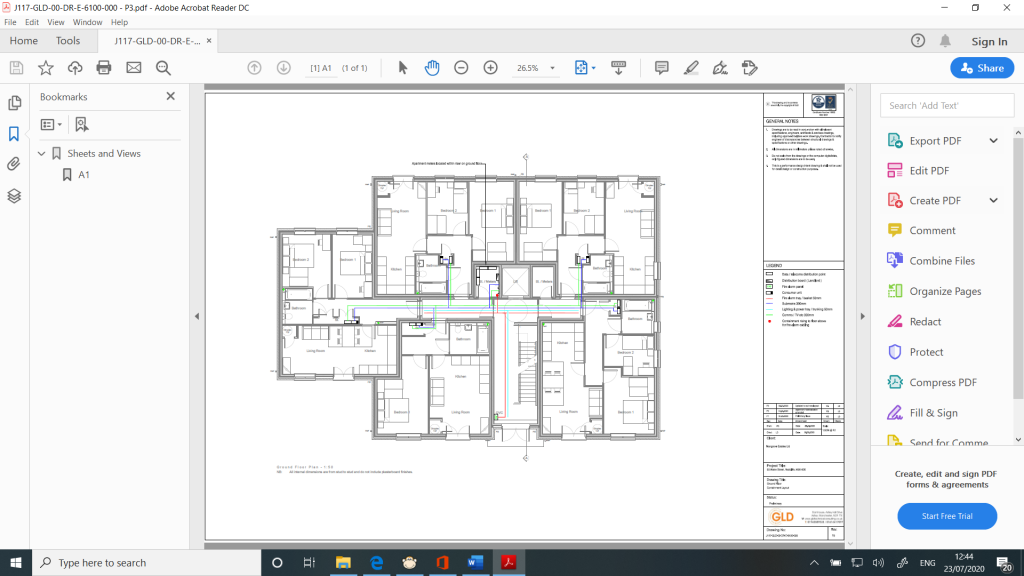Open the Edit menu
The height and width of the screenshot is (576, 1024).
[x=32, y=22]
